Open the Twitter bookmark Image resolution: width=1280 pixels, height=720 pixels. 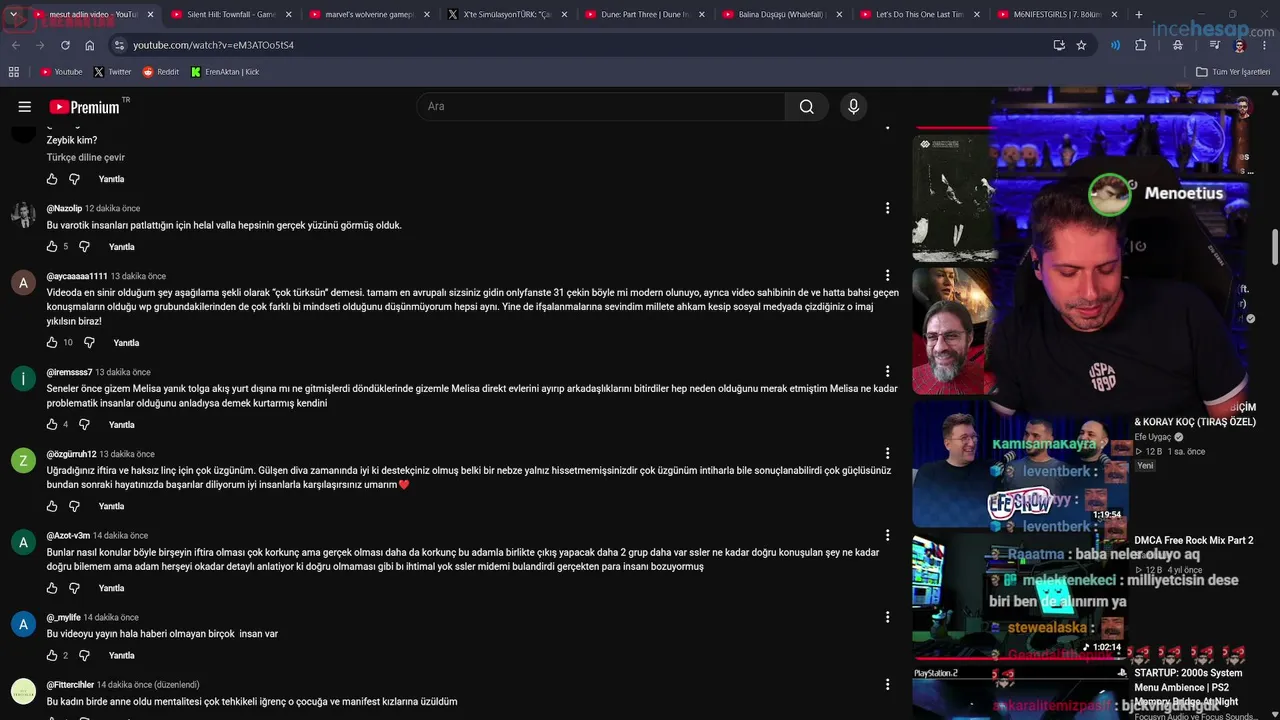112,72
